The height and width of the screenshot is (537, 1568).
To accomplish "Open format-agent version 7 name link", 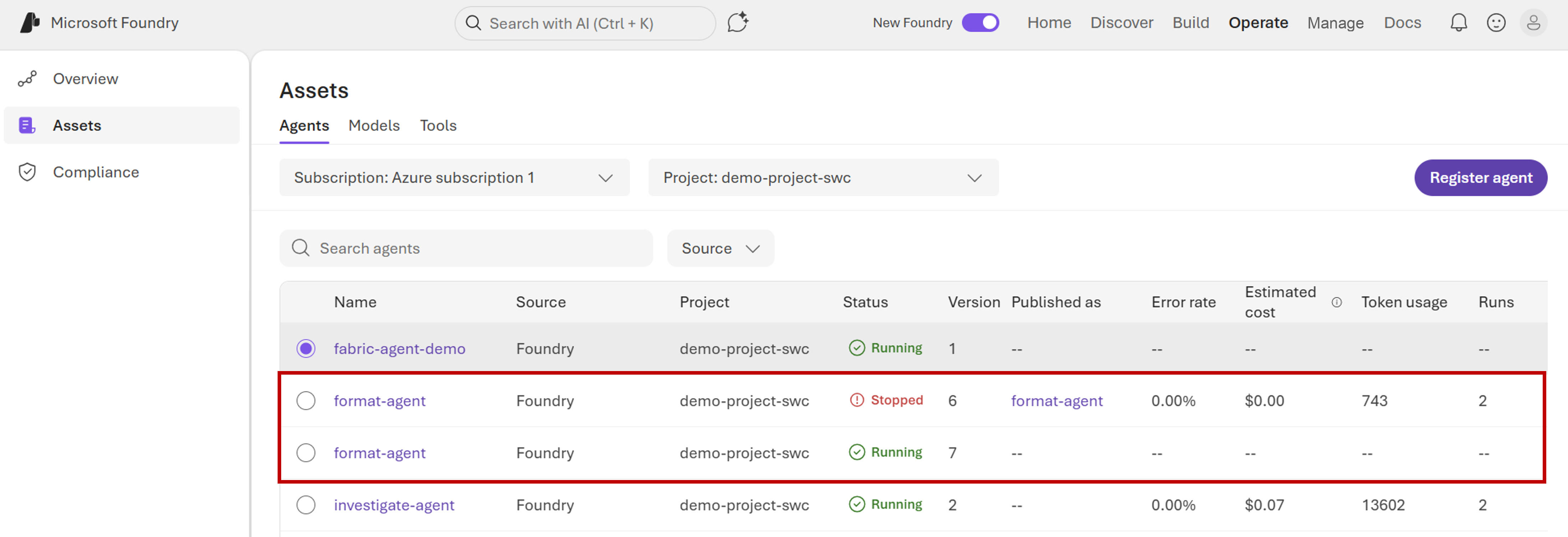I will 379,453.
